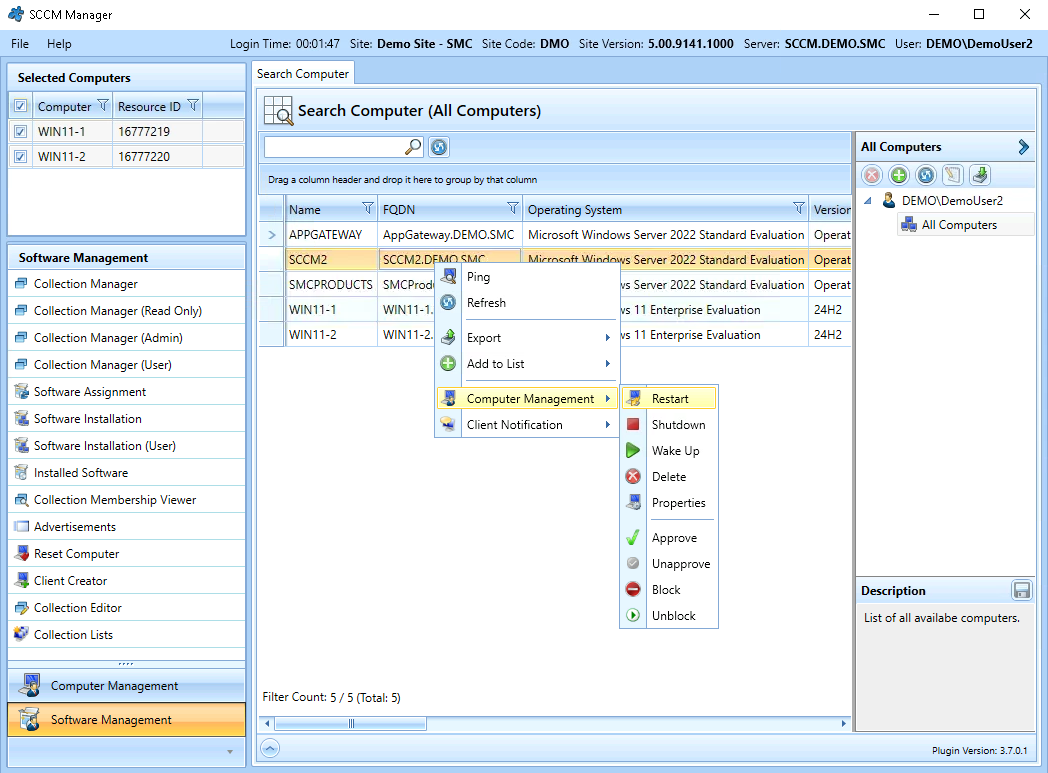Click the Operating System column filter icon
The image size is (1048, 773).
(798, 209)
